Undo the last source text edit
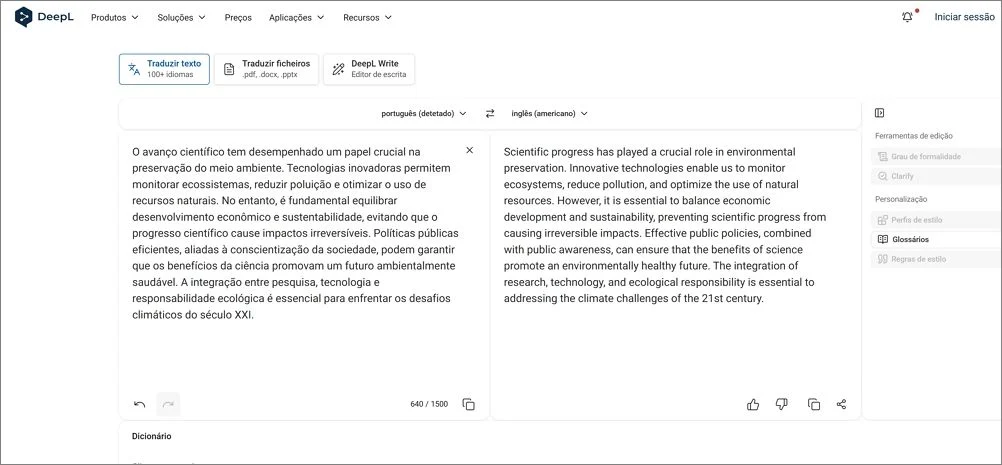Screen dimensions: 1002x465 140,404
